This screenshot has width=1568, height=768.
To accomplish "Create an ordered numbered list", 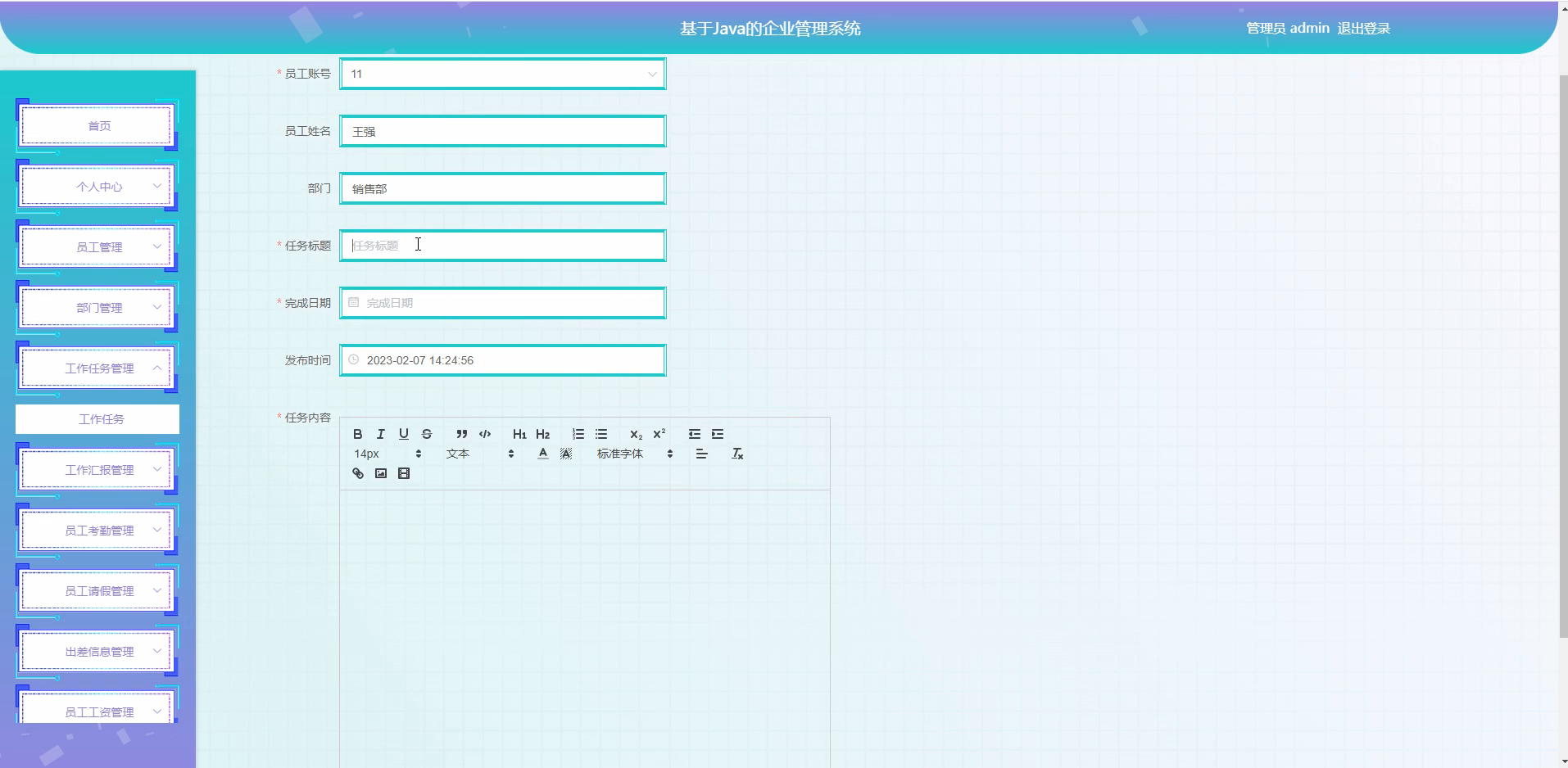I will tap(578, 434).
